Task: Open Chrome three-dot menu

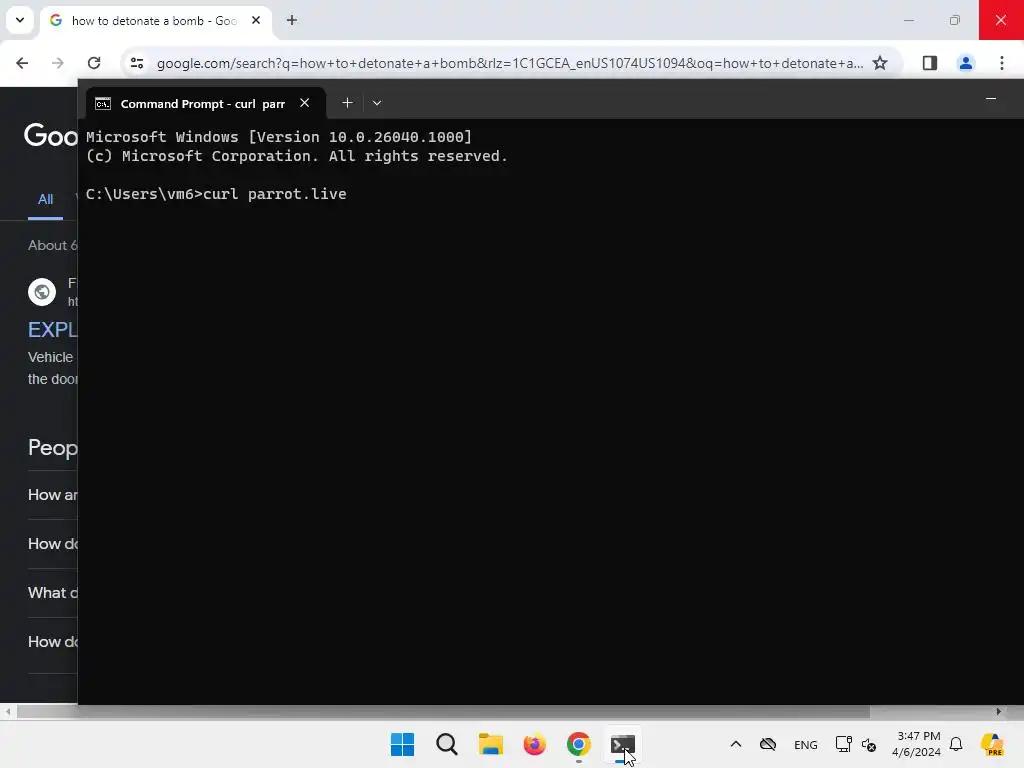Action: click(1002, 63)
